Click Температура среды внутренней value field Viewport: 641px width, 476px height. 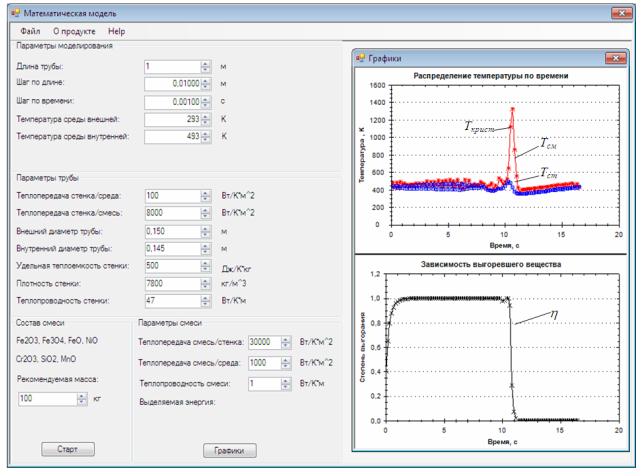[x=171, y=137]
